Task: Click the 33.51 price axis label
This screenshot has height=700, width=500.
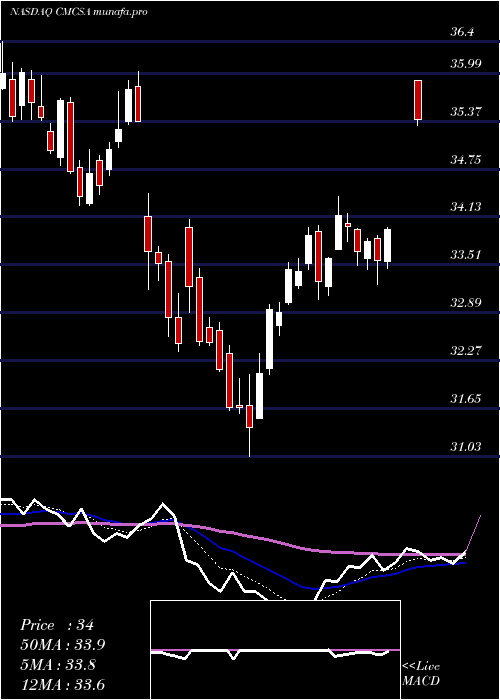Action: click(466, 255)
